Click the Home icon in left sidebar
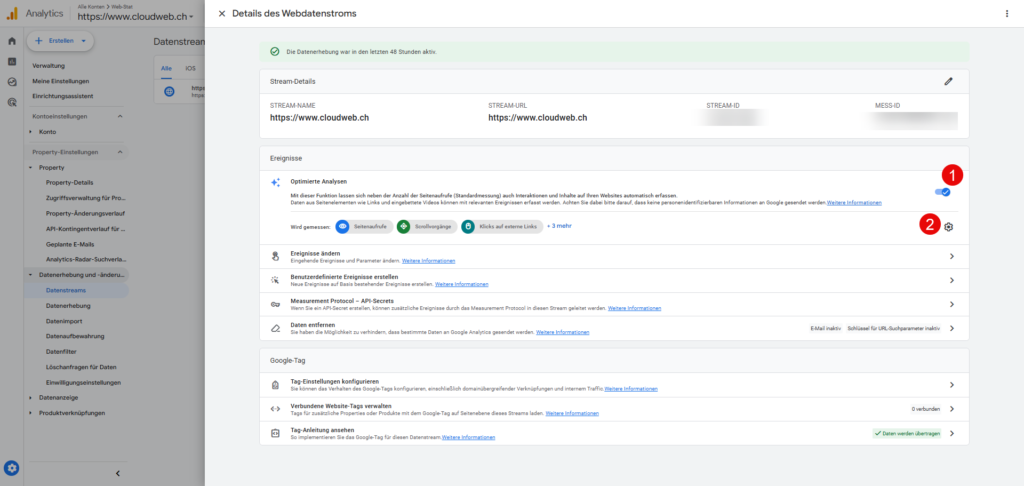Viewport: 1024px width, 486px height. pos(12,42)
